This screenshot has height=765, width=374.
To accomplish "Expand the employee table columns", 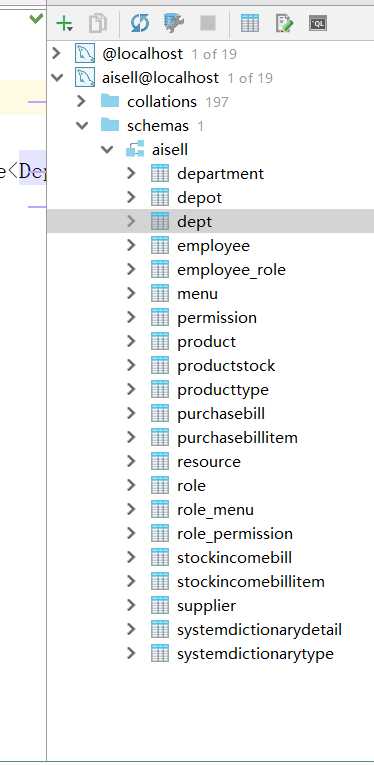I will [x=131, y=245].
